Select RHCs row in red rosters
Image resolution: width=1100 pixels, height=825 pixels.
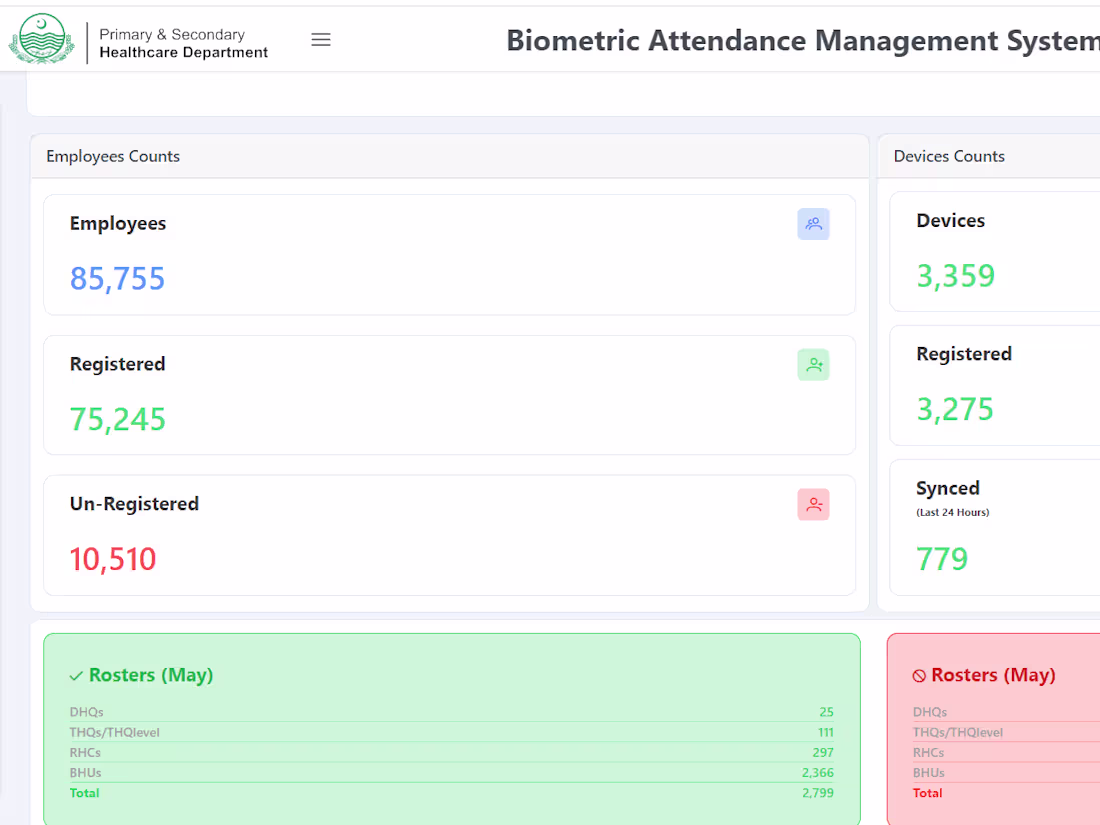click(1006, 753)
